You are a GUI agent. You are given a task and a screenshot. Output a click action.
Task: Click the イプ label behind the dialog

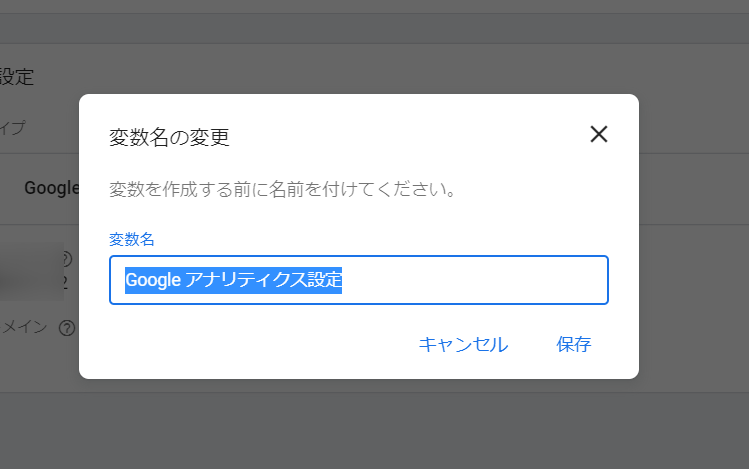click(12, 128)
